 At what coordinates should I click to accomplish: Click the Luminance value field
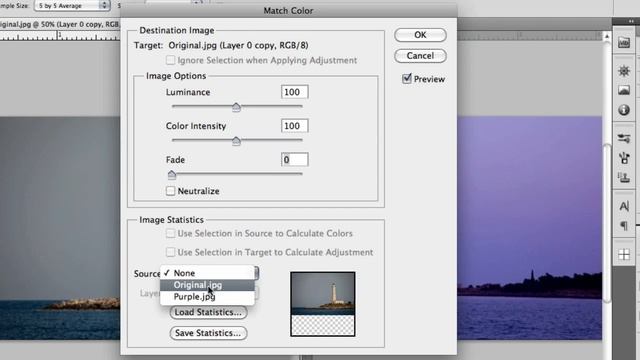click(x=294, y=92)
